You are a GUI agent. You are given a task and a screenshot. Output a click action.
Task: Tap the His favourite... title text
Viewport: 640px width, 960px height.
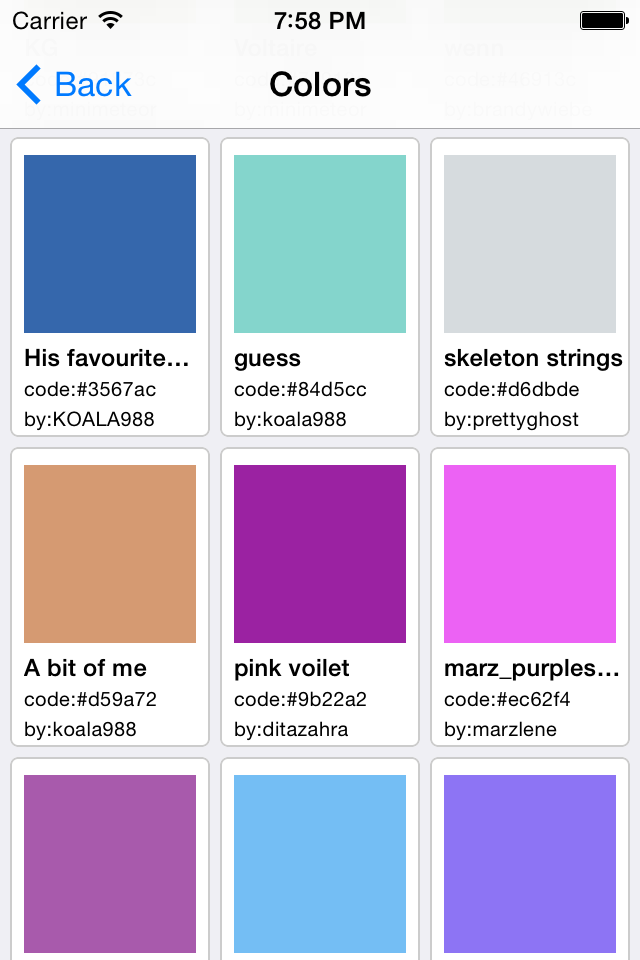(107, 358)
